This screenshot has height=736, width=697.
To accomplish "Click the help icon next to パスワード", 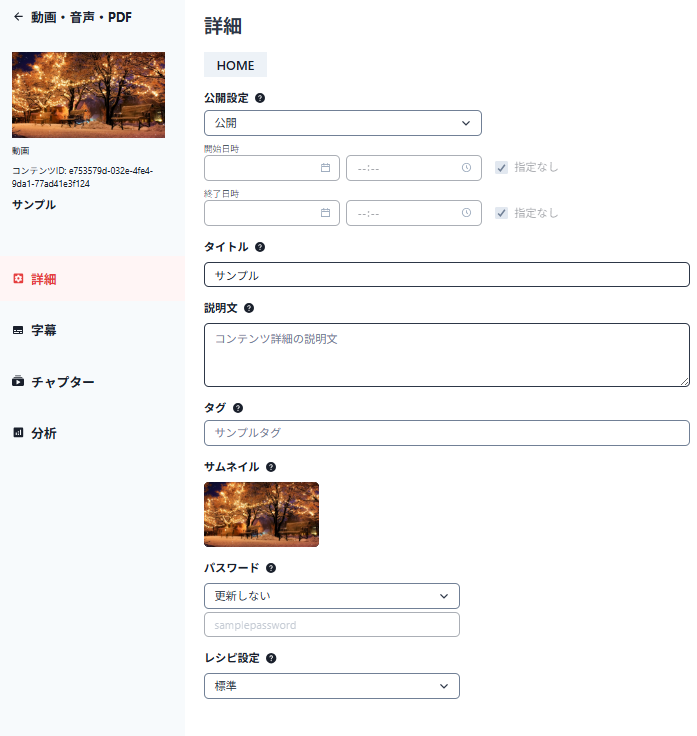I will tap(271, 568).
